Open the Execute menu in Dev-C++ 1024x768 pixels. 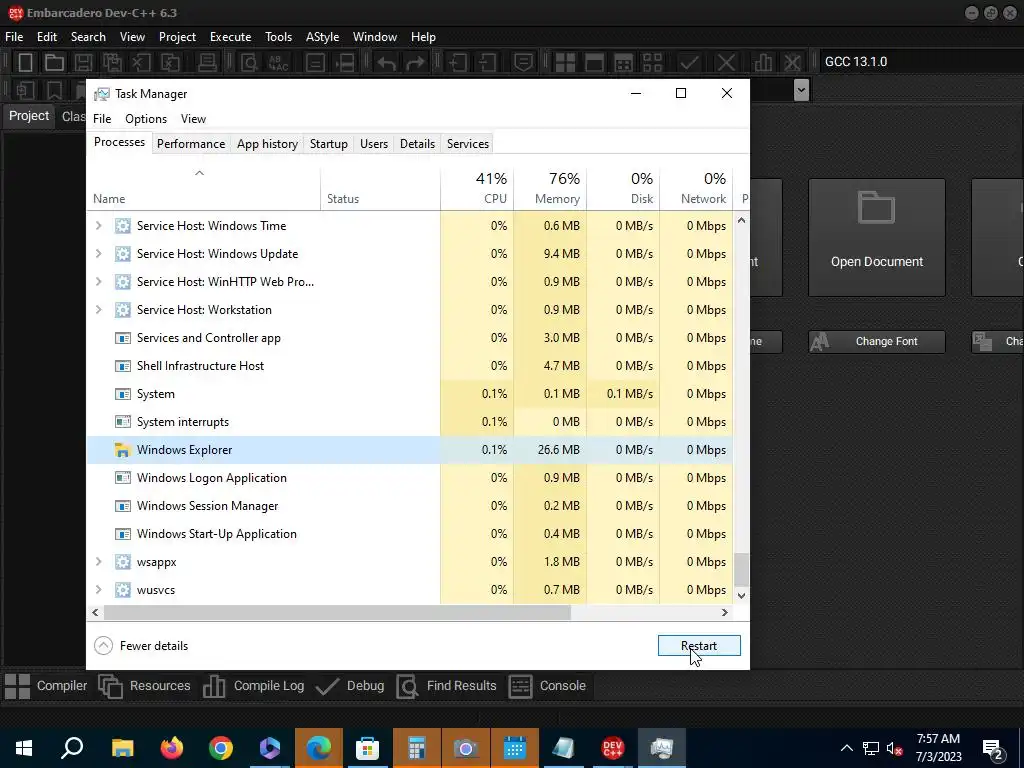coord(230,37)
